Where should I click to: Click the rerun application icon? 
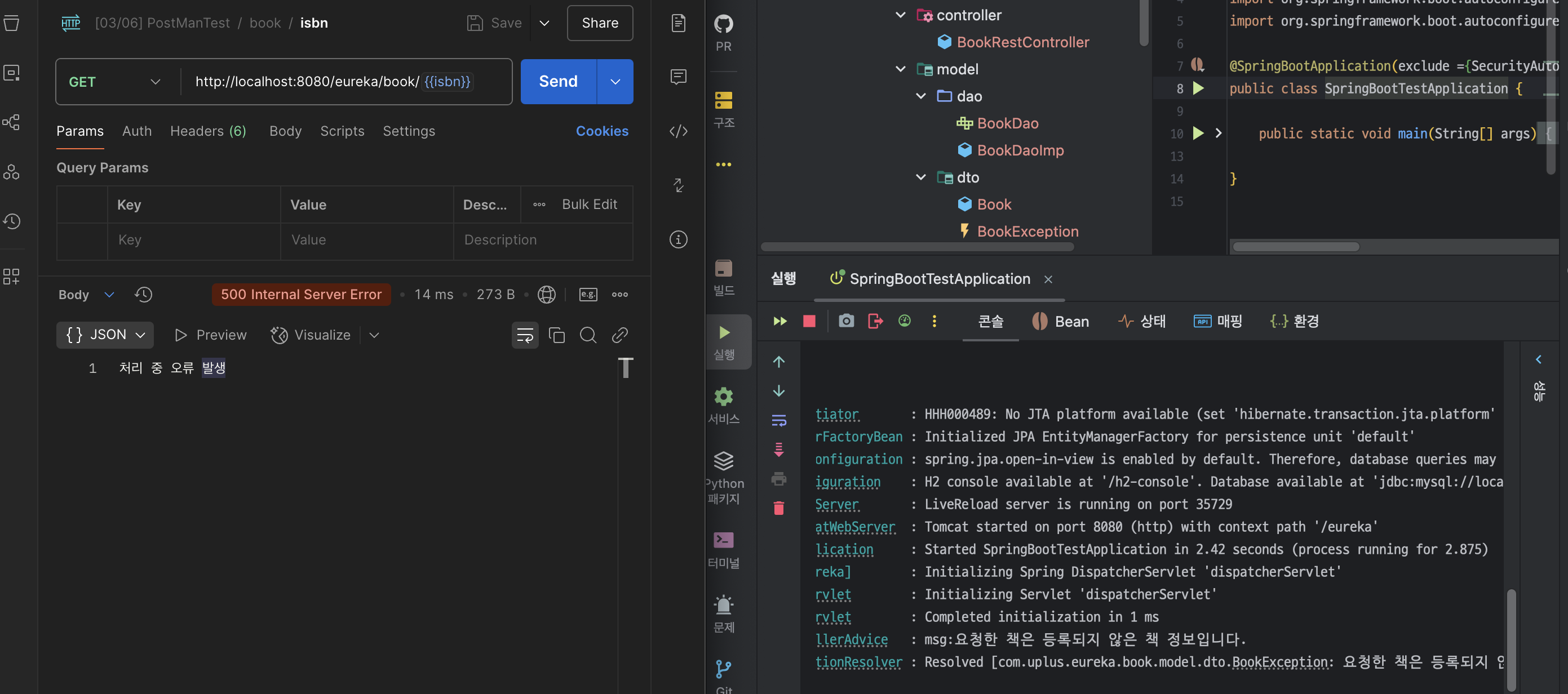(x=779, y=321)
